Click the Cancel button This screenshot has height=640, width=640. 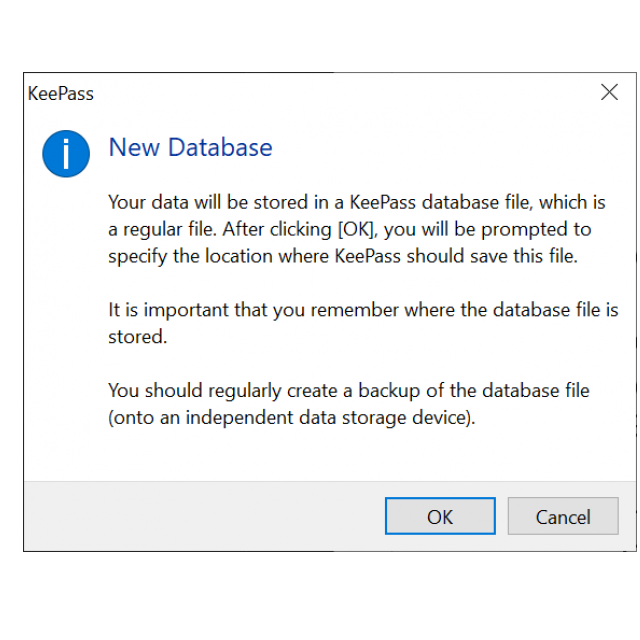click(563, 516)
